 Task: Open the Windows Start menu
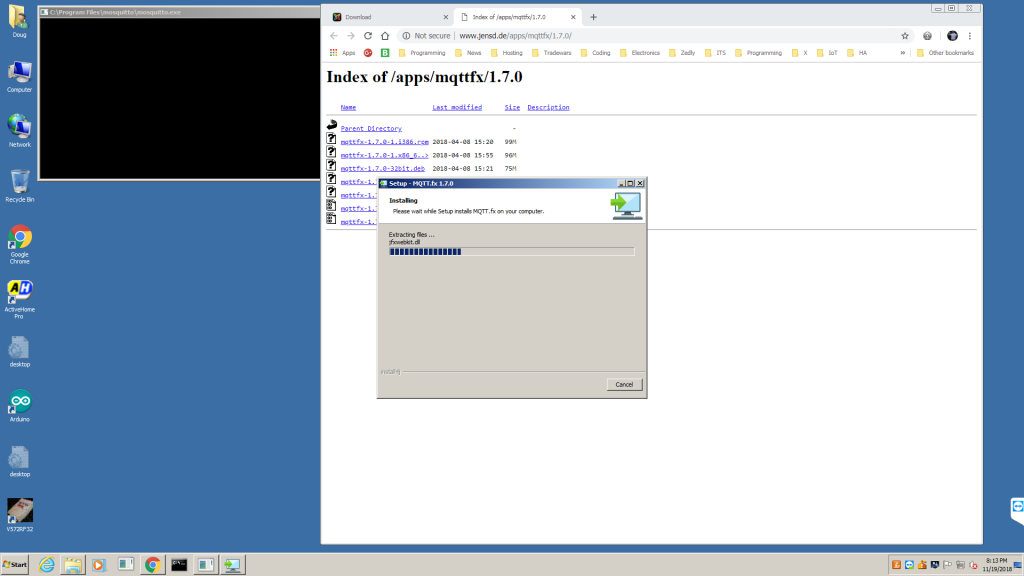[x=15, y=565]
